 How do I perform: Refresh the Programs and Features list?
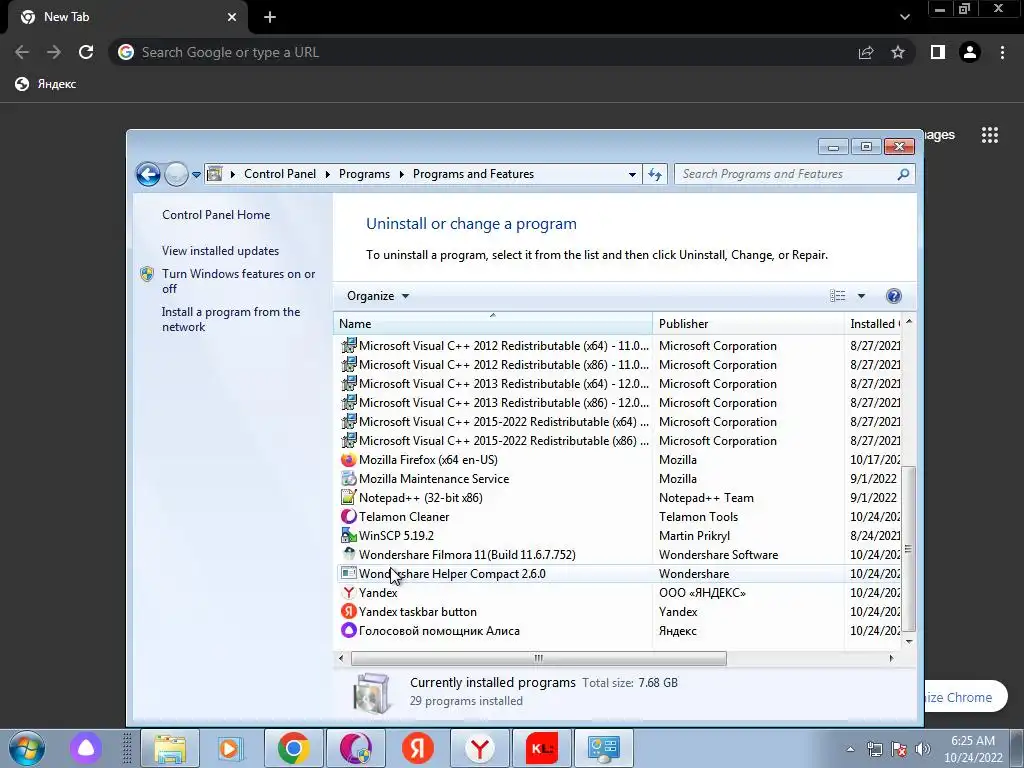point(654,174)
